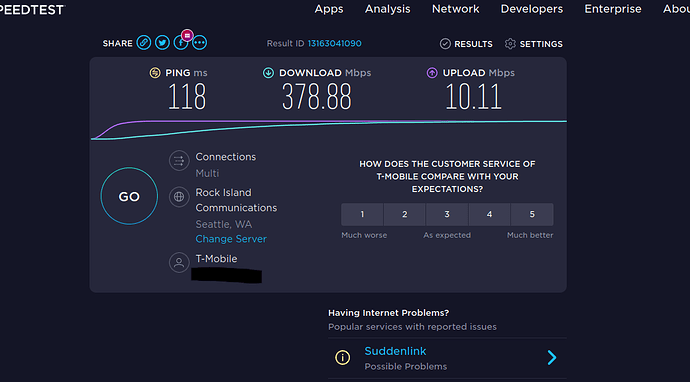Share result on Facebook
The image size is (690, 382).
click(180, 43)
